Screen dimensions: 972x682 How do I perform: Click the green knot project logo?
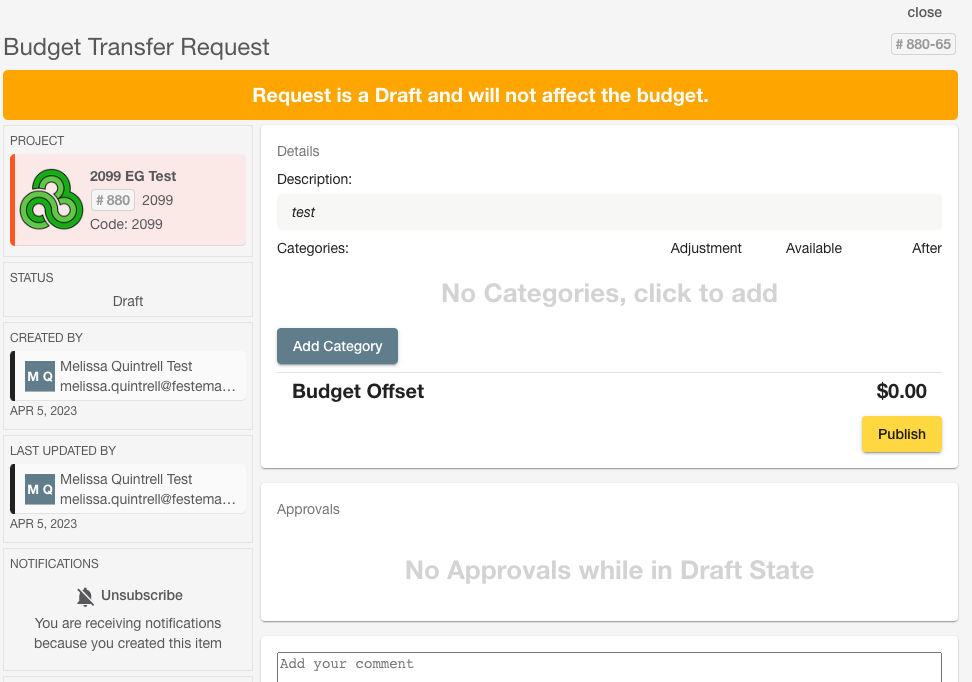tap(51, 200)
